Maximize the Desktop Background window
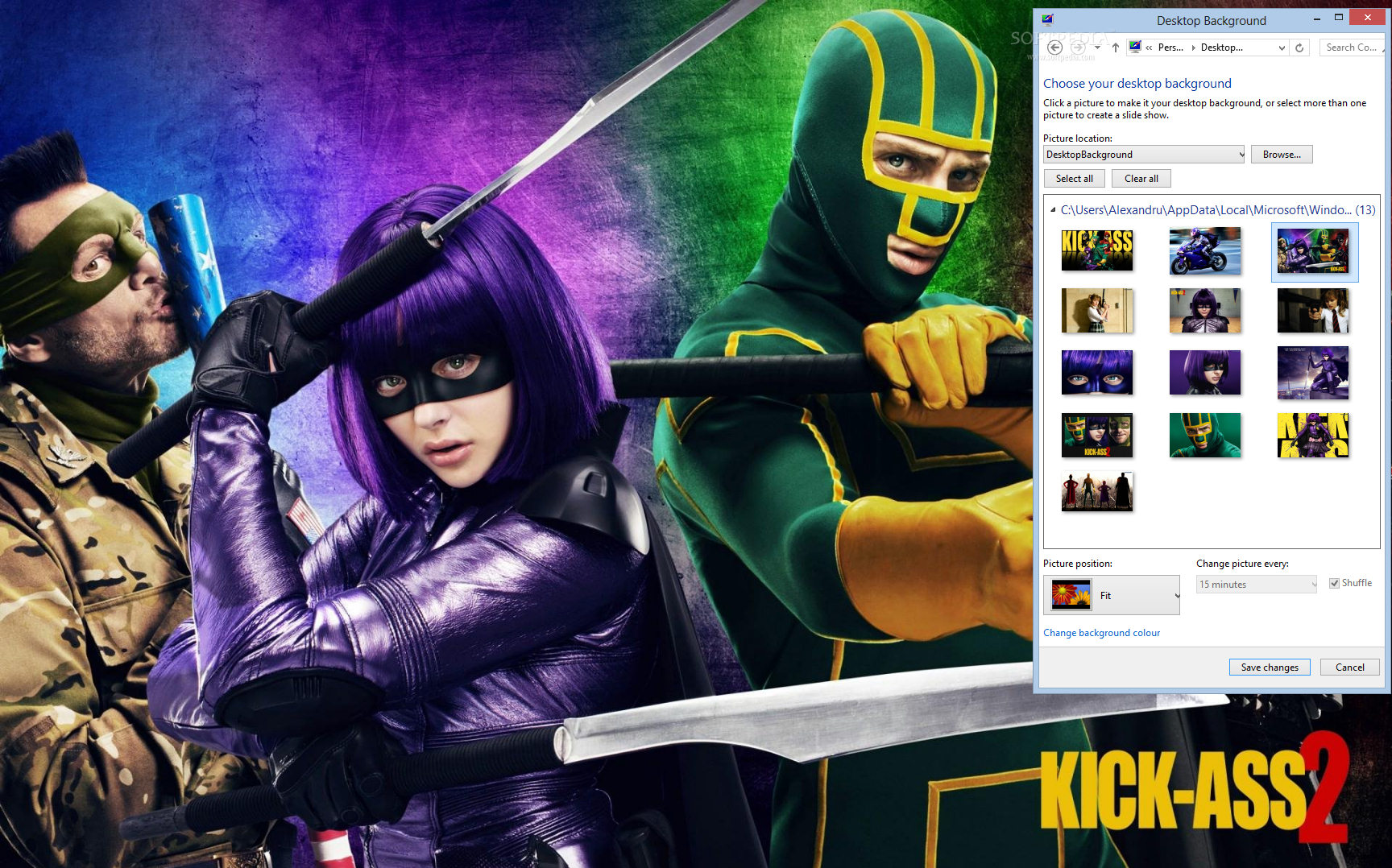1392x868 pixels. point(1339,18)
